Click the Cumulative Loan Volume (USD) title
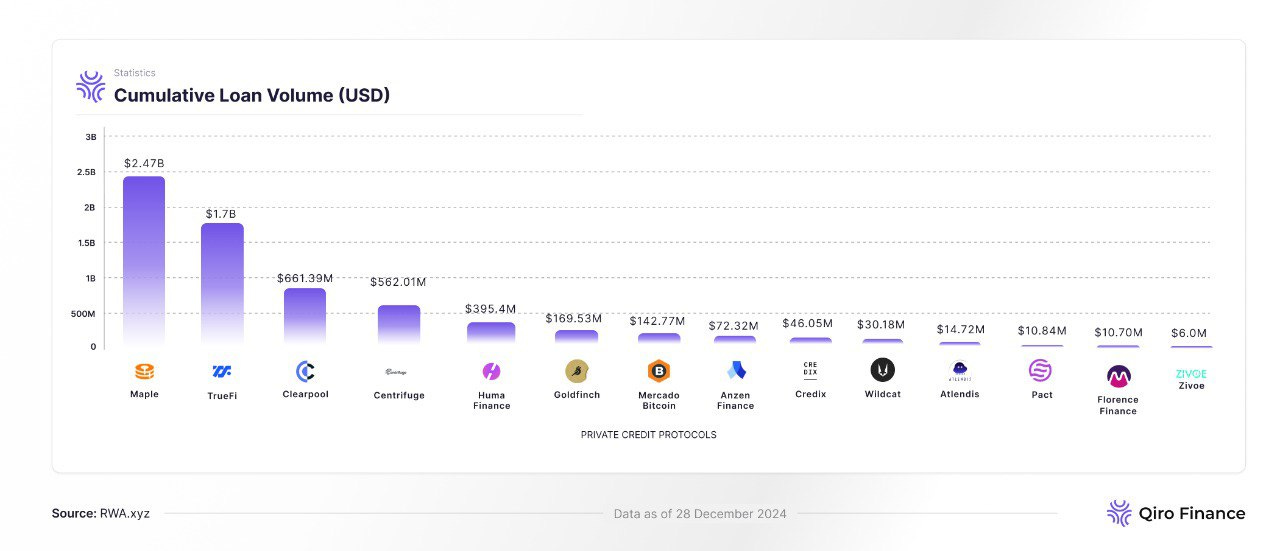1280x551 pixels. 252,96
